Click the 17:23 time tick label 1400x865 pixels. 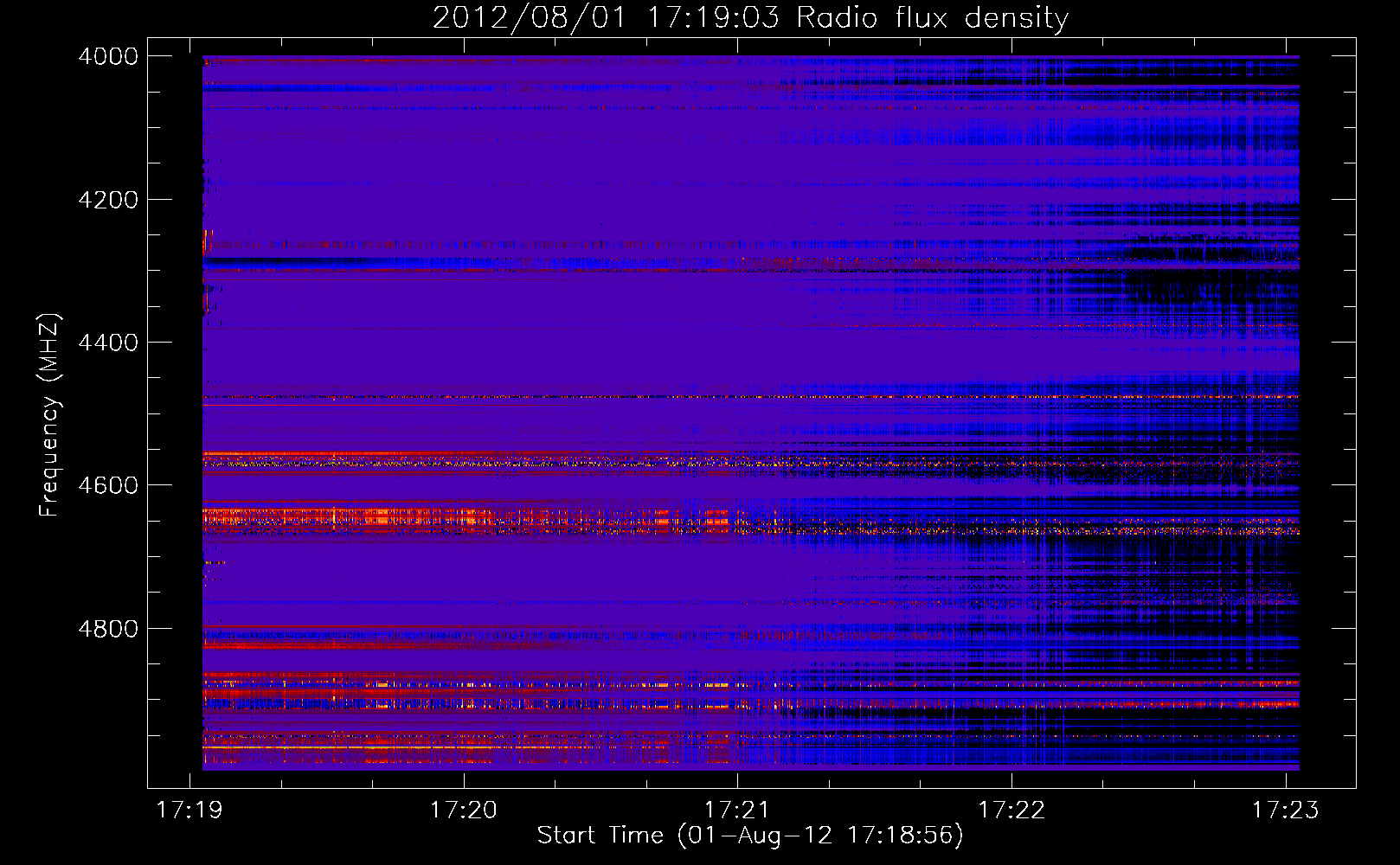tap(1286, 810)
